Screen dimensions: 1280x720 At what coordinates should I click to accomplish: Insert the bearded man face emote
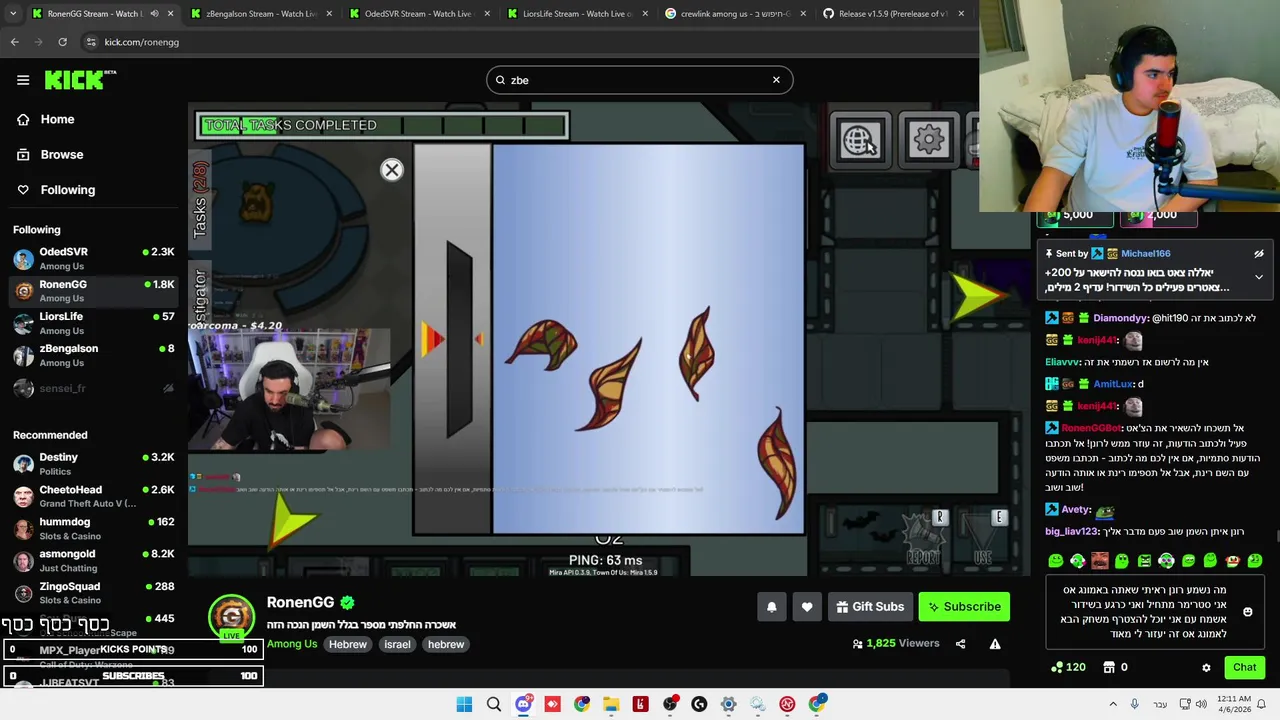[x=1100, y=561]
